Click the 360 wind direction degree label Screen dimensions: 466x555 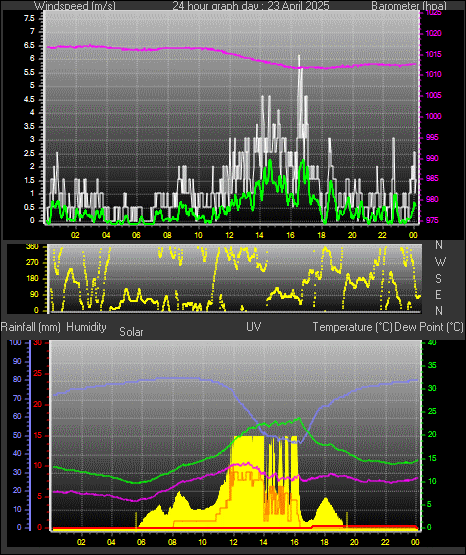coord(32,247)
